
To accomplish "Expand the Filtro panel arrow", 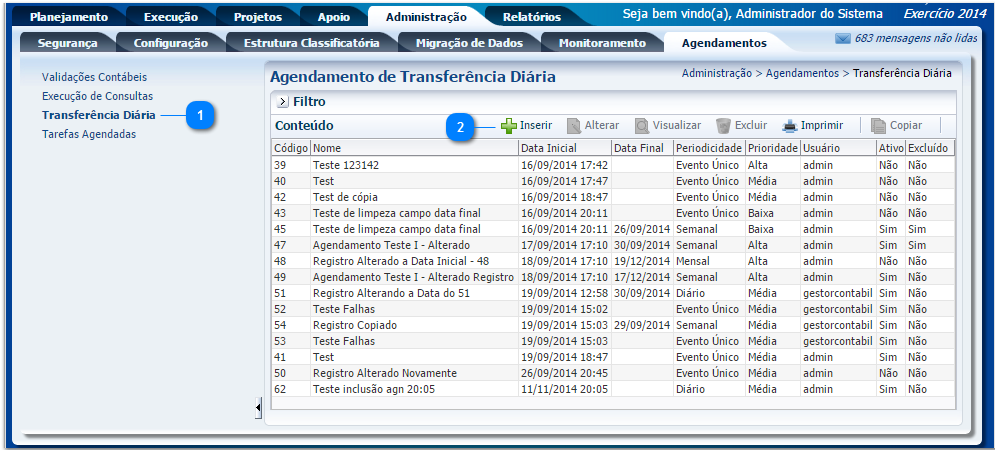I will (x=282, y=102).
